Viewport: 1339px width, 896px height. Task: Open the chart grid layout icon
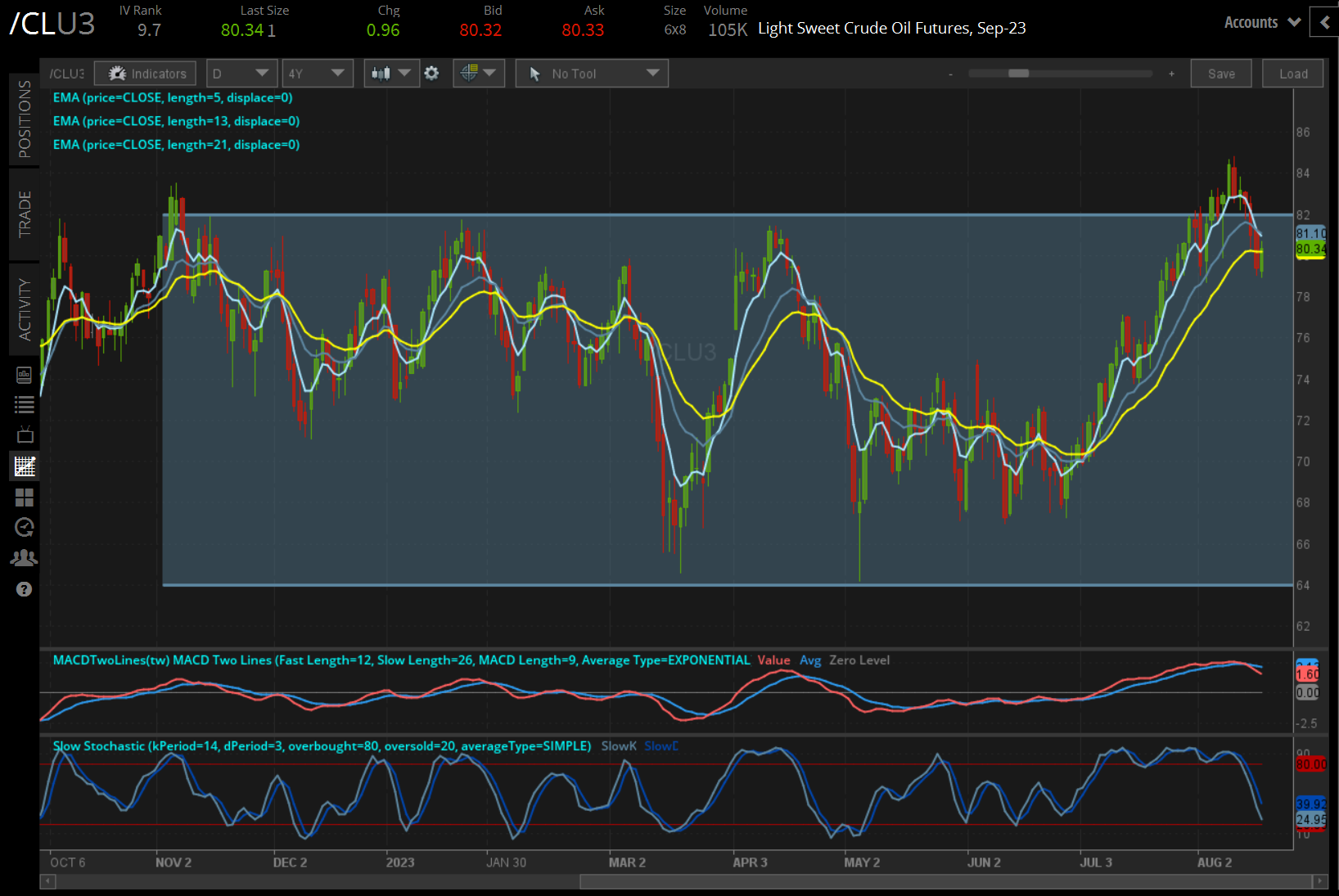tap(24, 497)
